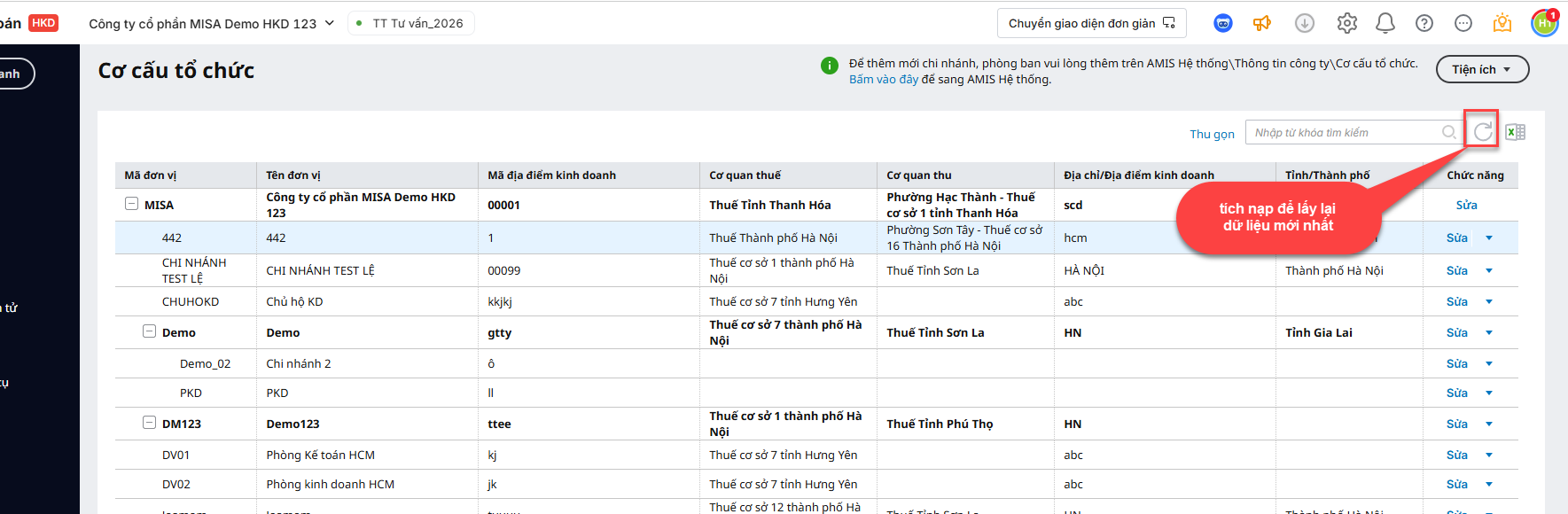
Task: Click 'Bấm vào đây' link to AMIS
Action: (883, 80)
